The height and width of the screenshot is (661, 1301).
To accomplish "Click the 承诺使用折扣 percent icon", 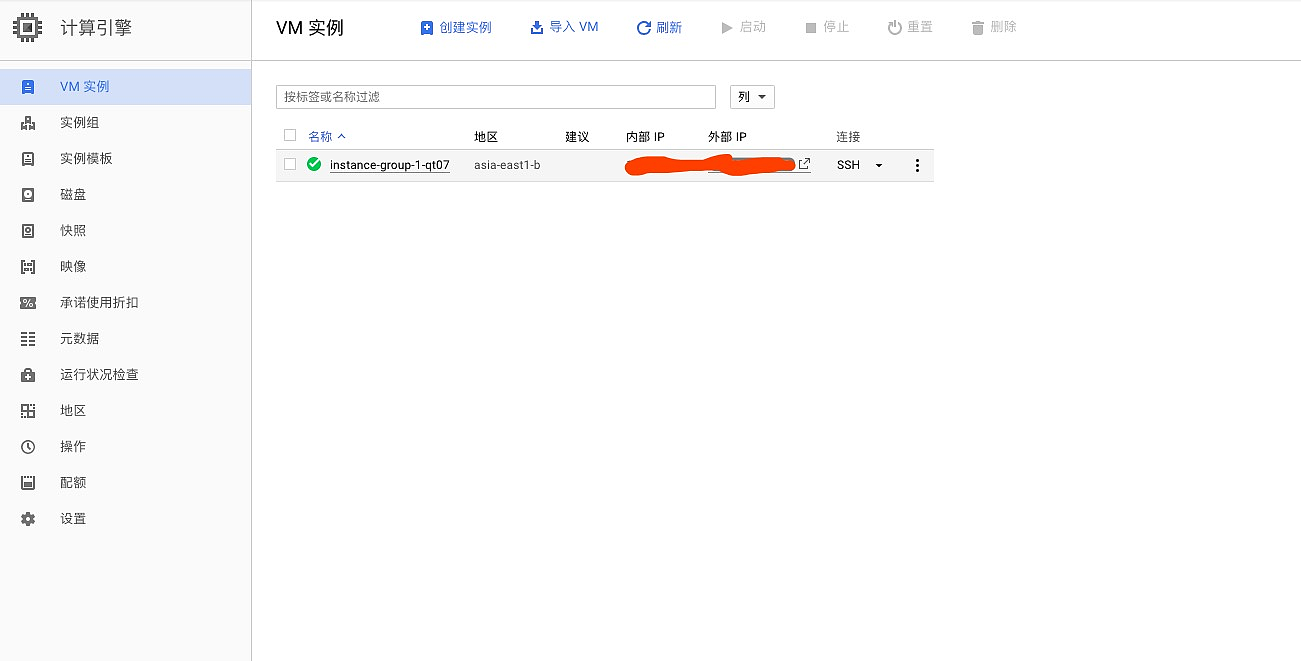I will (x=28, y=303).
